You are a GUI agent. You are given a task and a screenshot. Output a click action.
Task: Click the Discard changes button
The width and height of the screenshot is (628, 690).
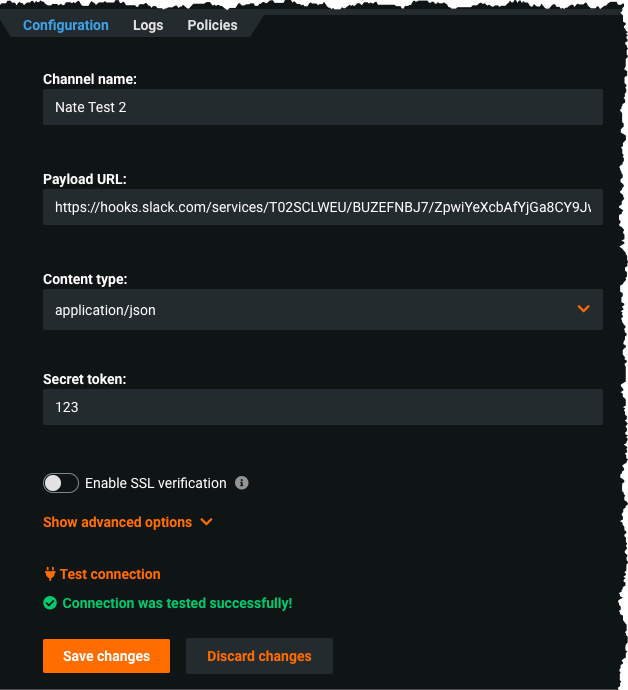259,656
